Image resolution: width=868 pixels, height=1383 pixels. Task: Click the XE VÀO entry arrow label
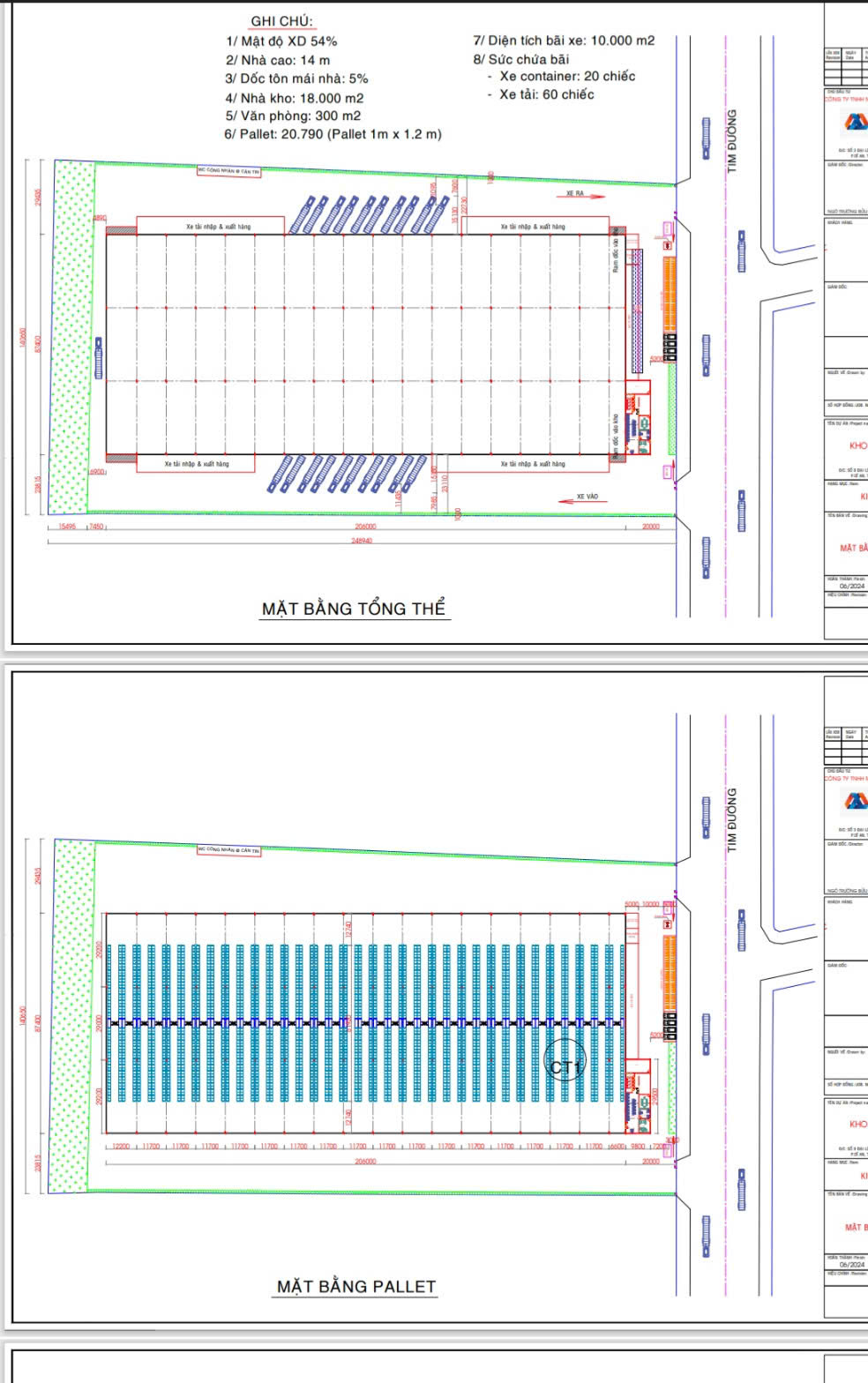(587, 497)
